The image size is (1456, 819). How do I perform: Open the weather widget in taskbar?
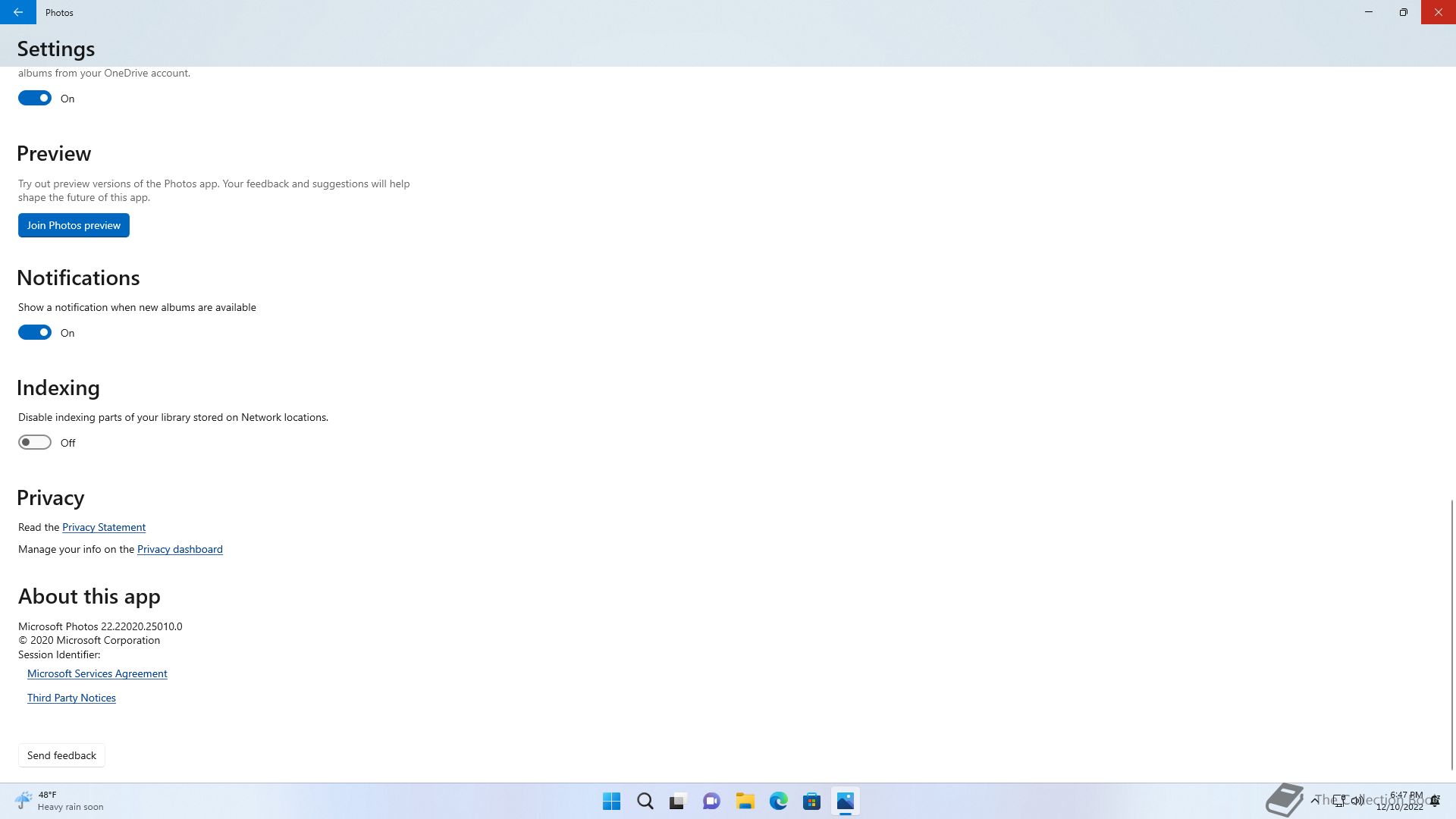pos(59,801)
